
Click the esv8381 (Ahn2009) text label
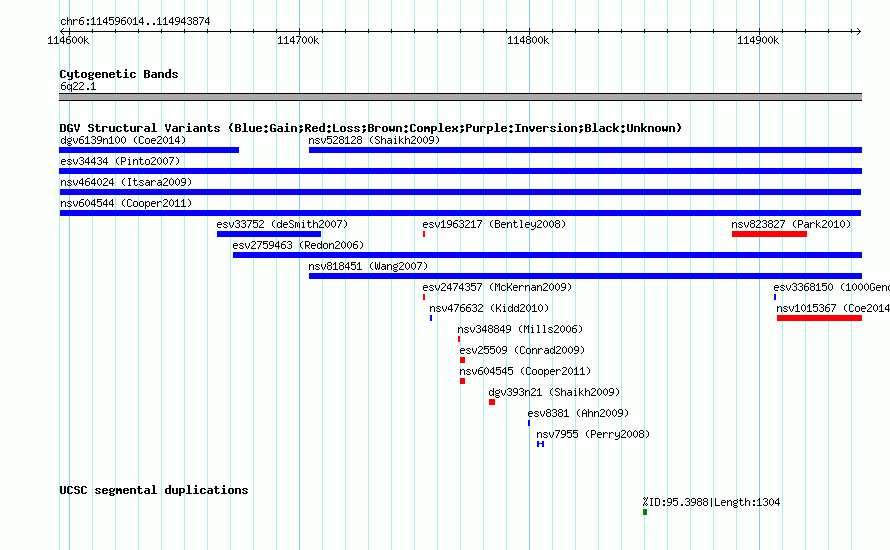point(578,413)
